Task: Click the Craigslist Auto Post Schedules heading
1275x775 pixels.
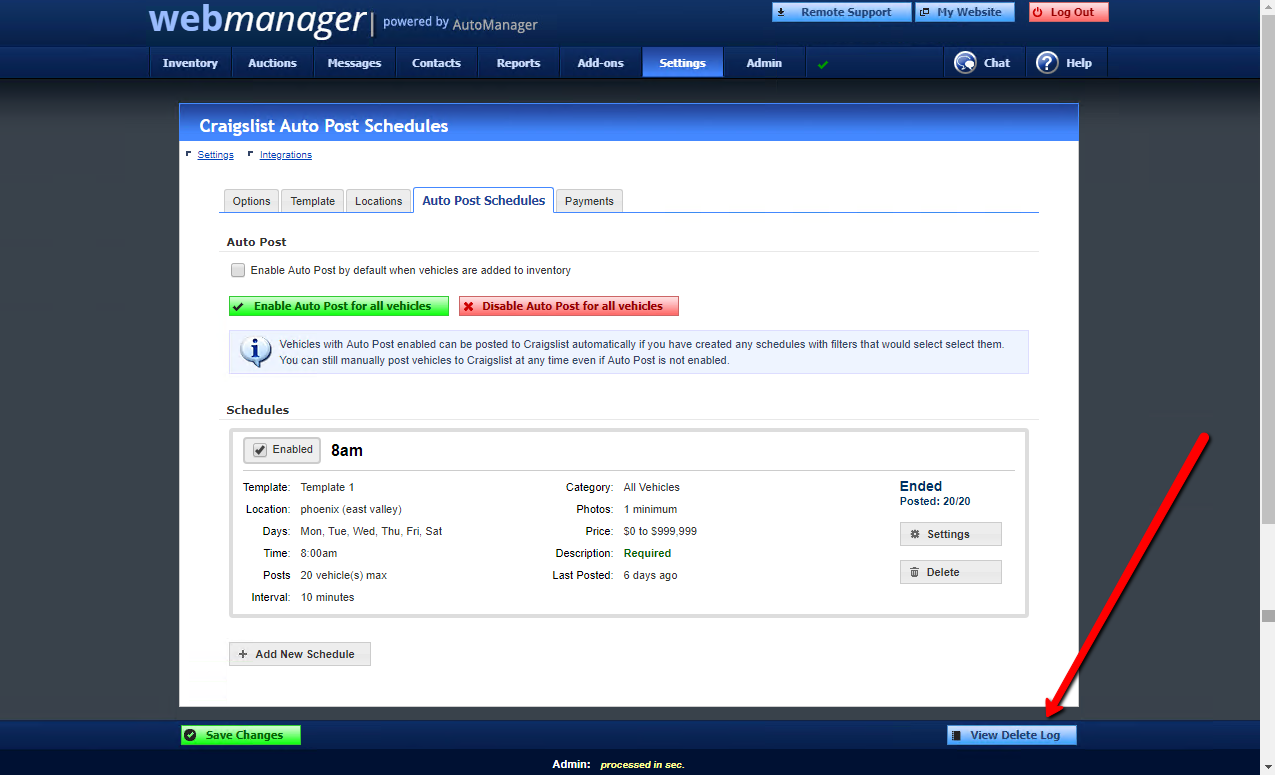Action: click(x=324, y=126)
